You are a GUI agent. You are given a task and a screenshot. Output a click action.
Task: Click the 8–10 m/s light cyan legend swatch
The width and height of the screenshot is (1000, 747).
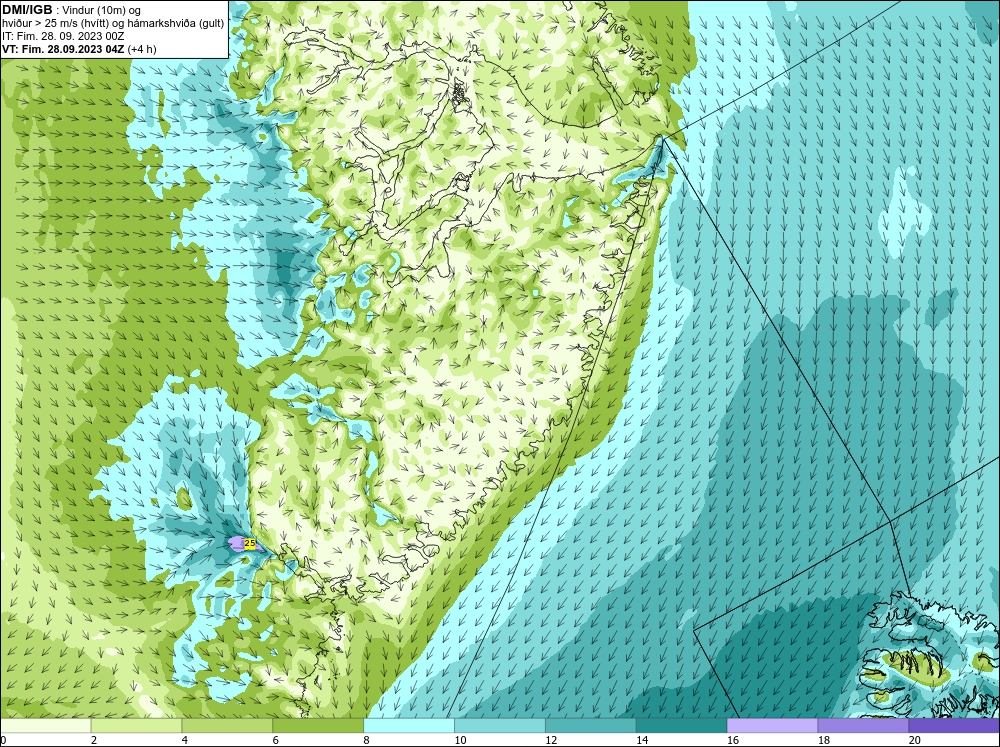[x=409, y=726]
